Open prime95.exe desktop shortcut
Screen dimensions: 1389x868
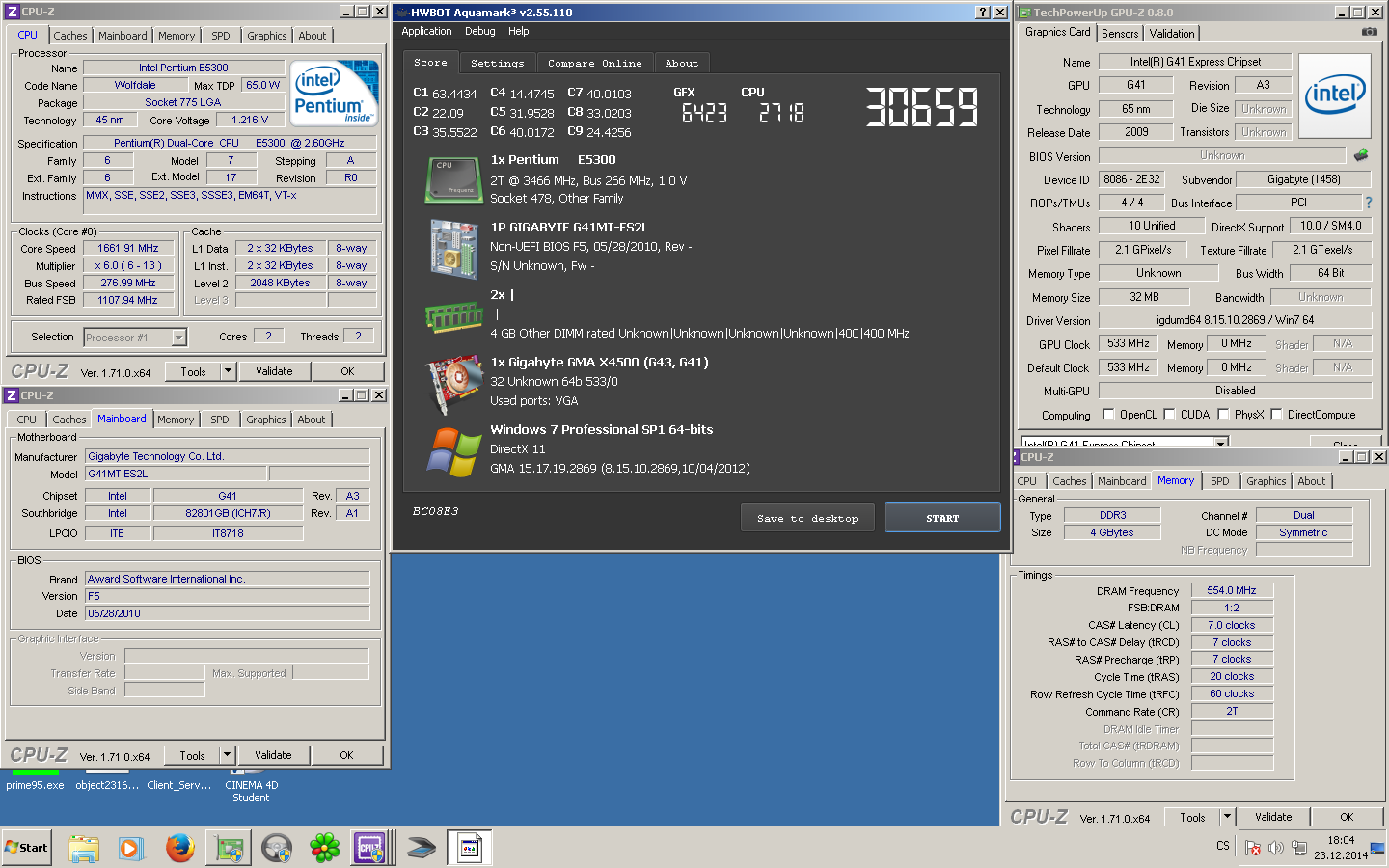click(35, 779)
